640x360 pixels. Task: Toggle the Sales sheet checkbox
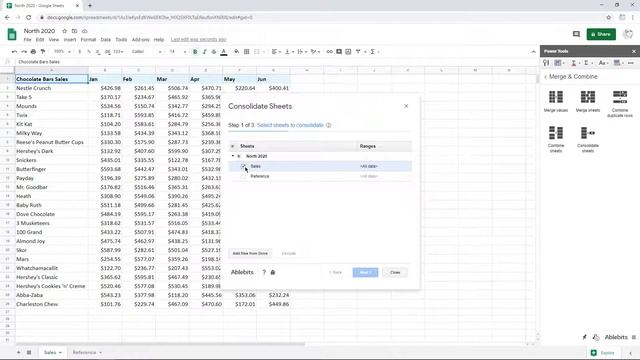(x=243, y=166)
